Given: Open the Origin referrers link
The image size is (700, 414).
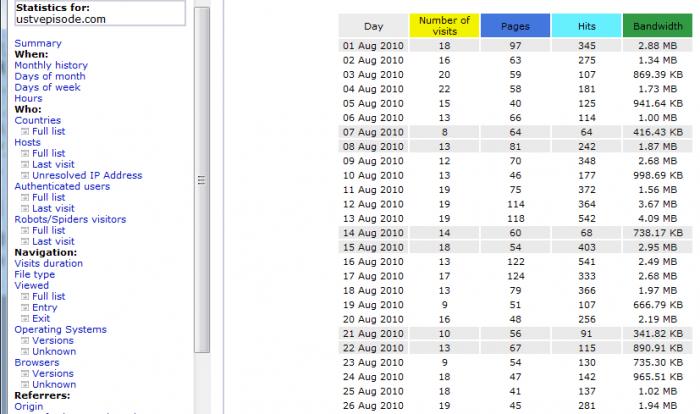Looking at the screenshot, I should click(x=29, y=406).
